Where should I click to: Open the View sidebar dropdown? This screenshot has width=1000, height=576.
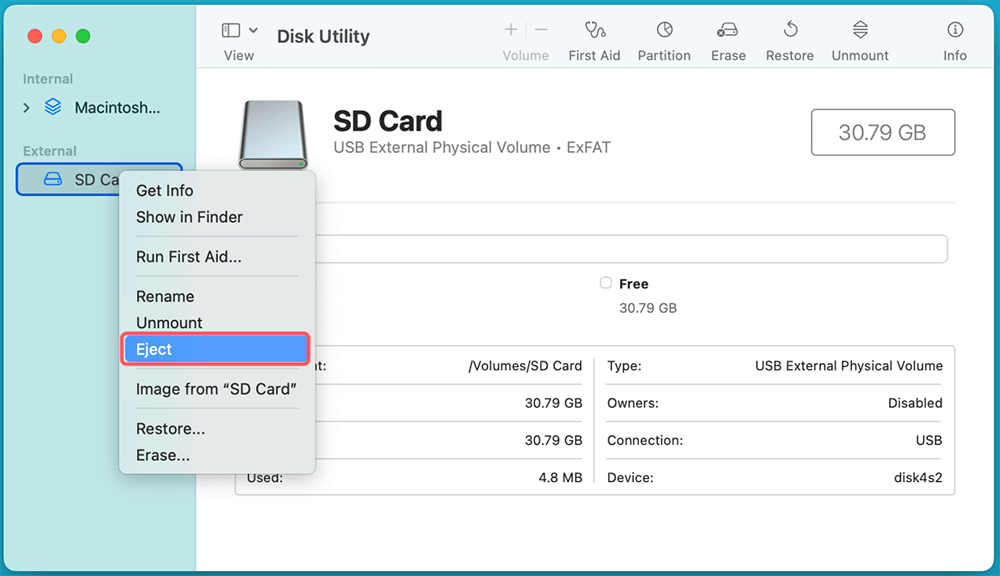pyautogui.click(x=239, y=31)
